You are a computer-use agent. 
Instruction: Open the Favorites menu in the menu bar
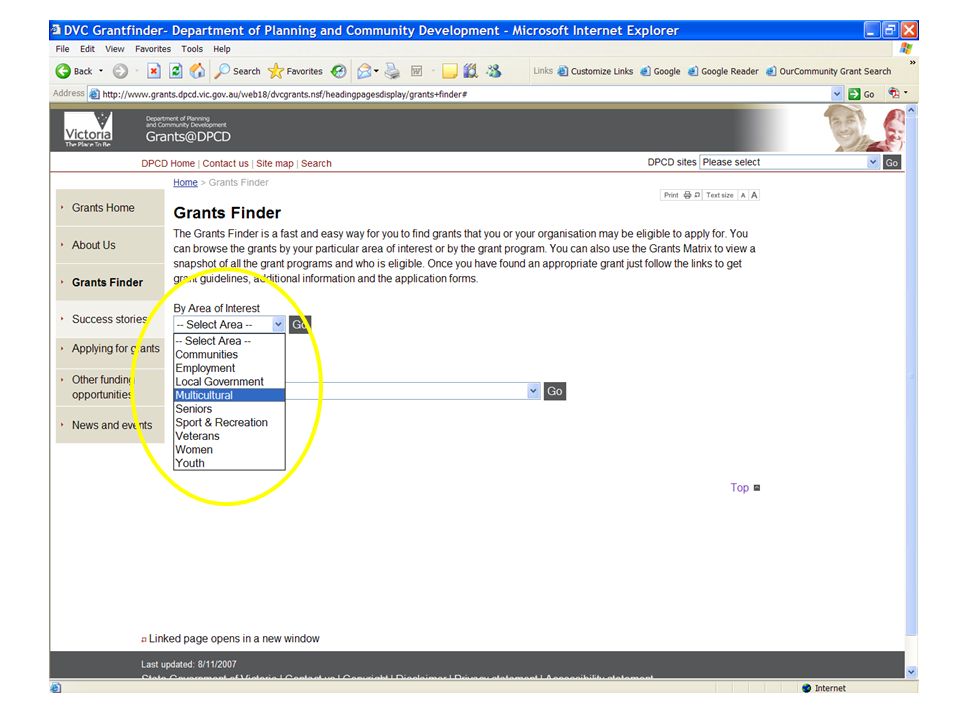[x=153, y=49]
